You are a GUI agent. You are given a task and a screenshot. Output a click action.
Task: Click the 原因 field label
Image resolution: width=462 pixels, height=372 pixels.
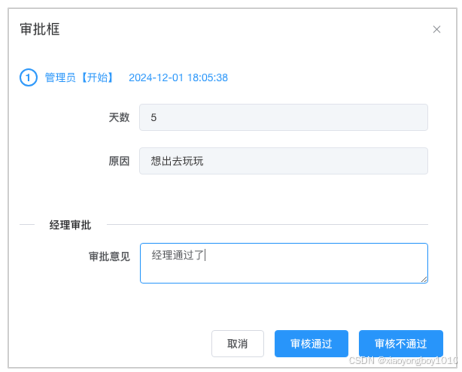pos(119,161)
